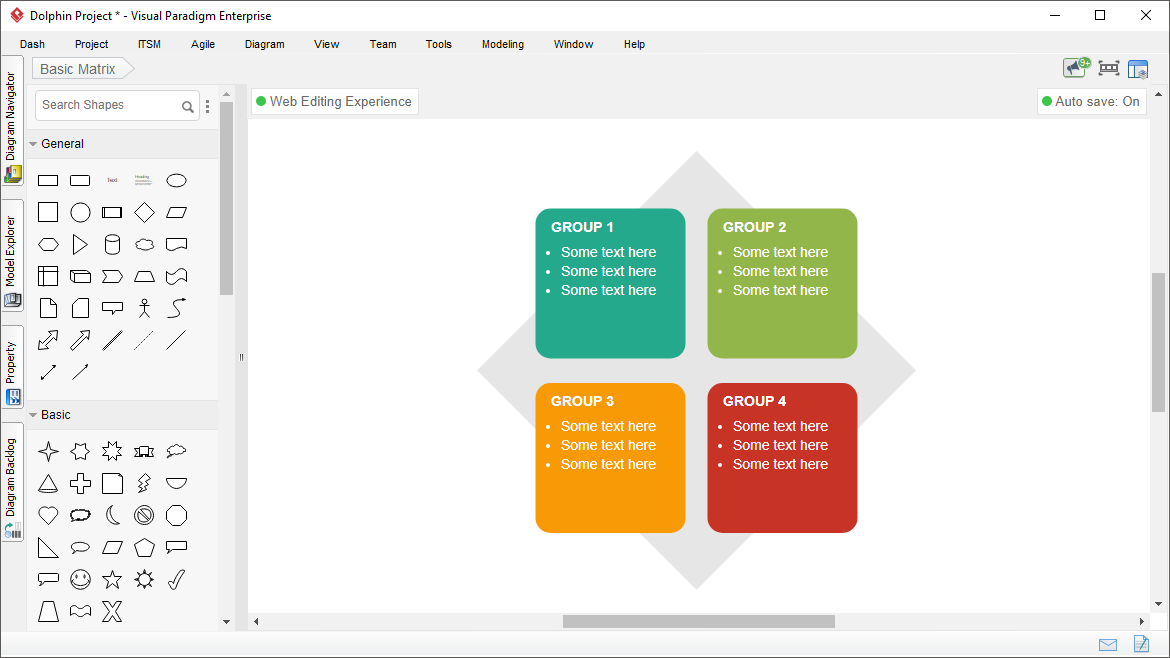Select the GROUP 1 teal box
The height and width of the screenshot is (658, 1170).
point(610,283)
